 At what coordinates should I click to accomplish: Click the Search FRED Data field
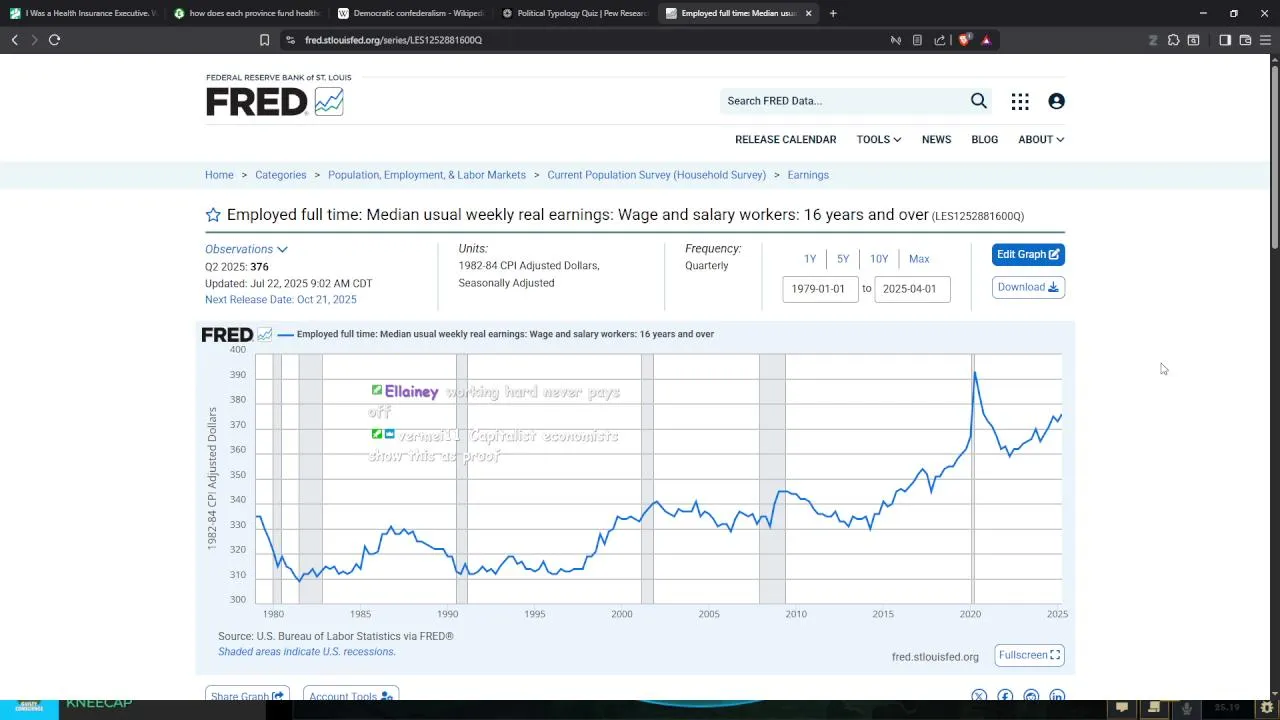(843, 101)
